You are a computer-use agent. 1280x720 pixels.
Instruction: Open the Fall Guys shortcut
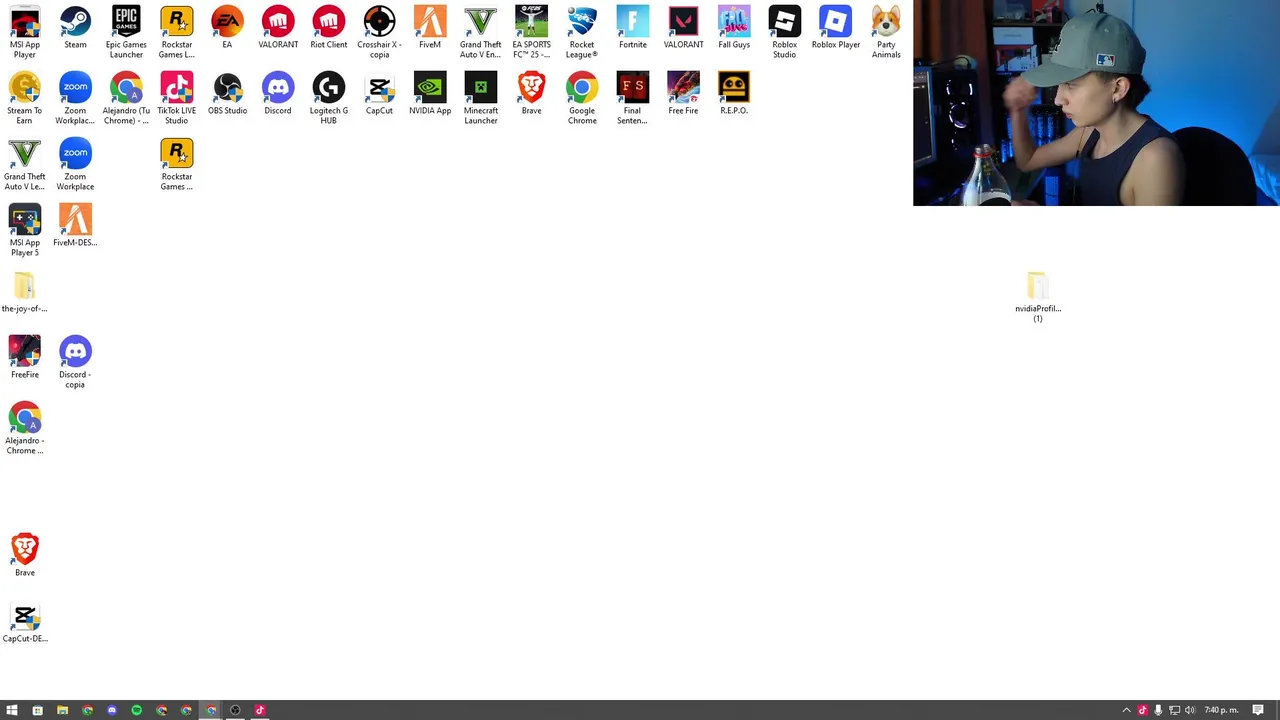coord(734,28)
